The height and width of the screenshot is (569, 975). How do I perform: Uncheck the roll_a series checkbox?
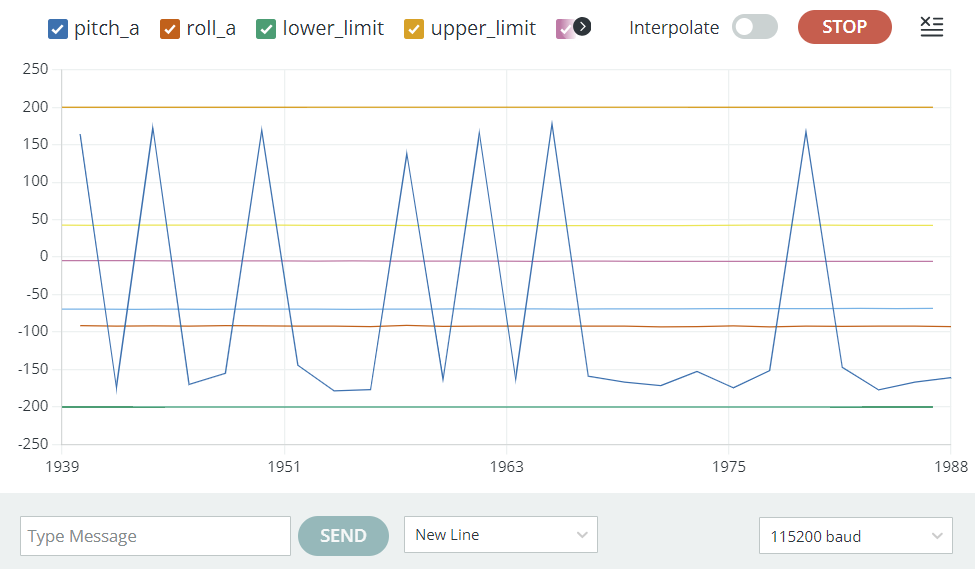click(170, 29)
